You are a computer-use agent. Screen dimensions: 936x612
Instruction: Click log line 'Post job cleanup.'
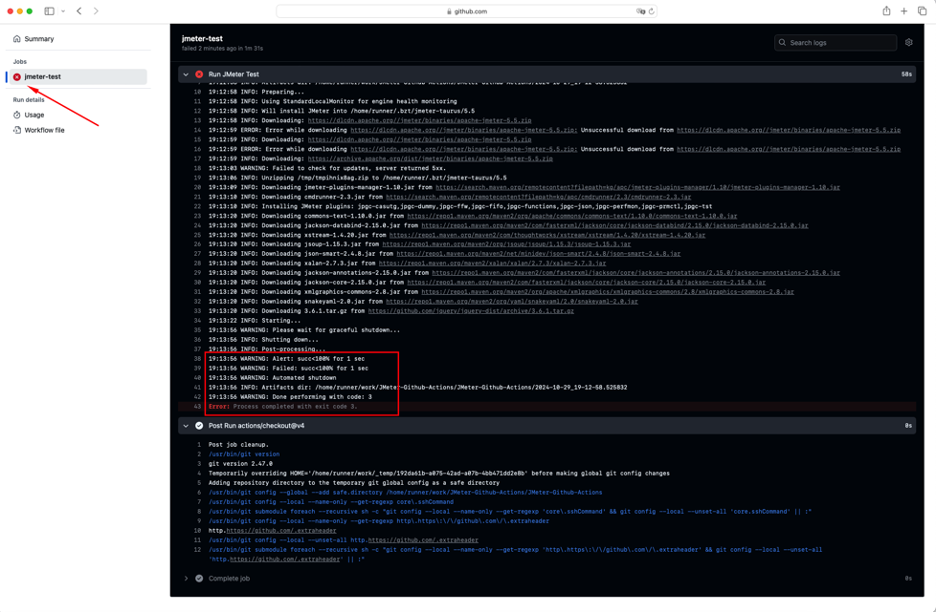[238, 445]
